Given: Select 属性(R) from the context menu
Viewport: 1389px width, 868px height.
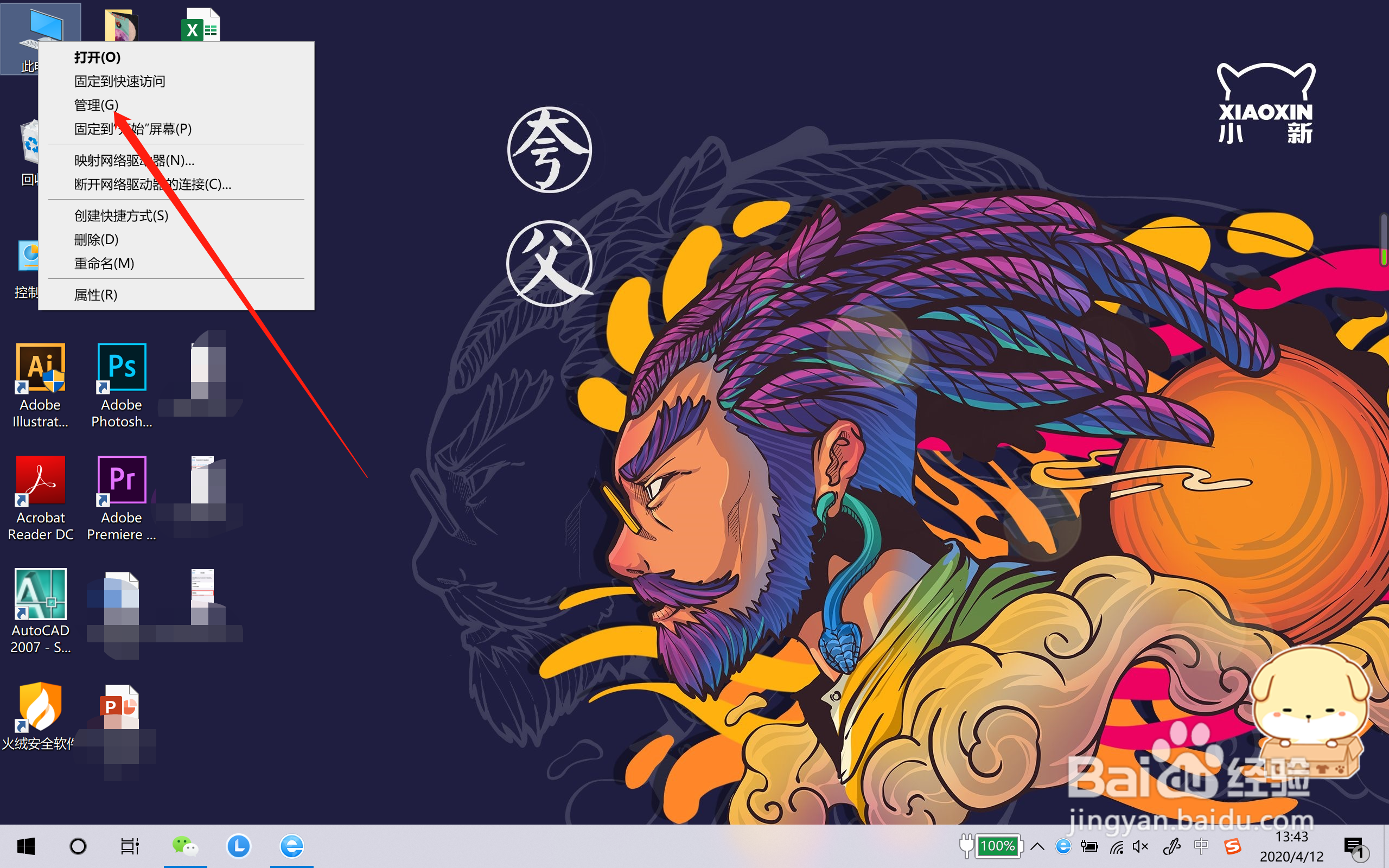Looking at the screenshot, I should (x=96, y=295).
